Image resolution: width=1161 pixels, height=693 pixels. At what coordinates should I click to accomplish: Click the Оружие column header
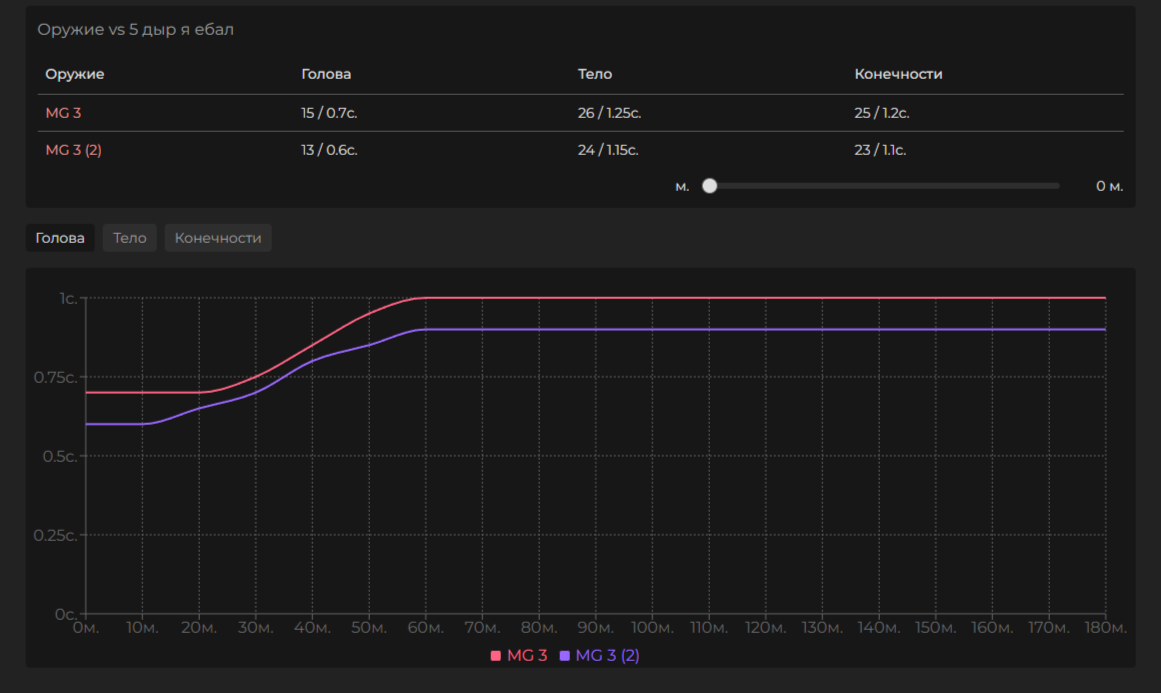[x=75, y=74]
